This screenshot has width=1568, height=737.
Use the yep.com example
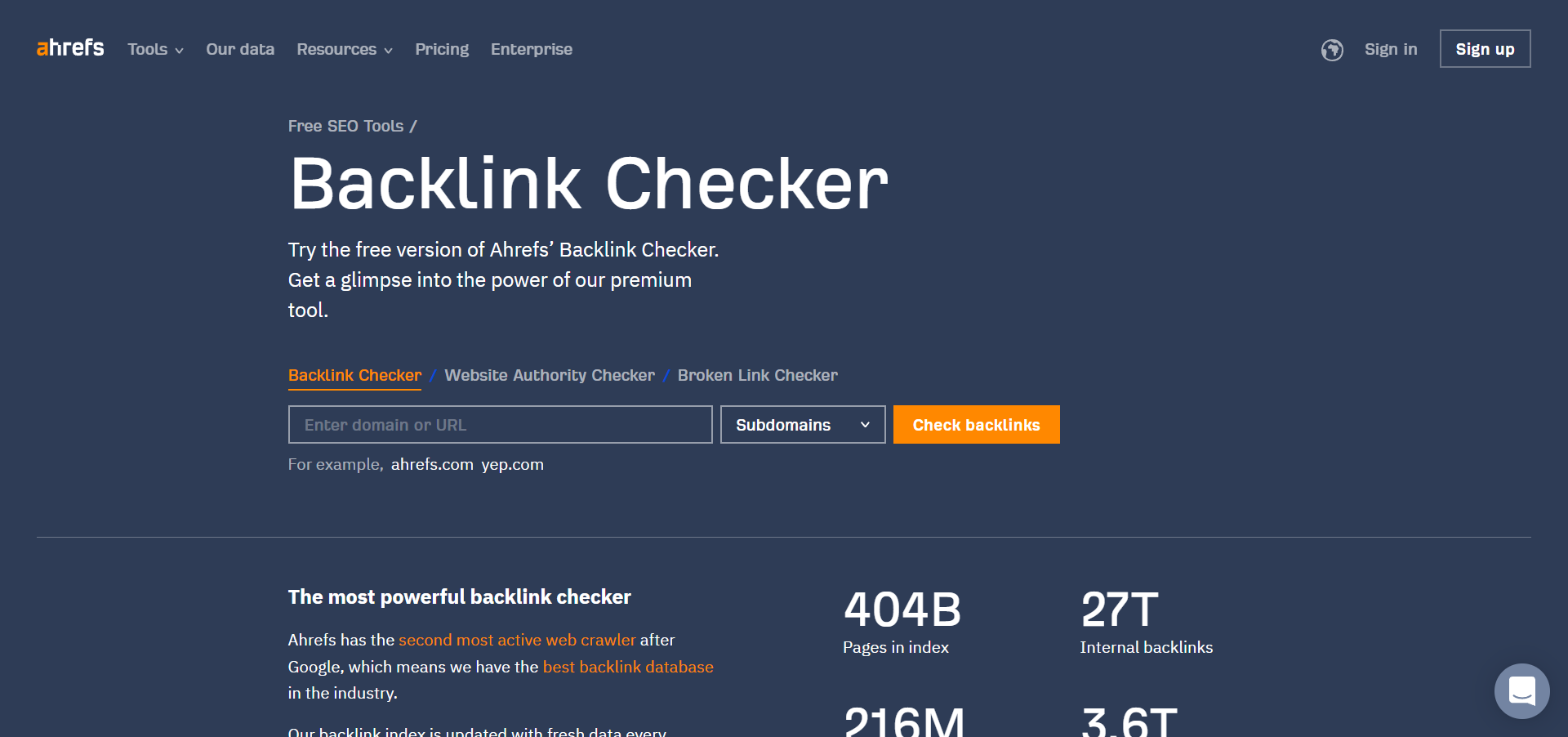(x=512, y=464)
